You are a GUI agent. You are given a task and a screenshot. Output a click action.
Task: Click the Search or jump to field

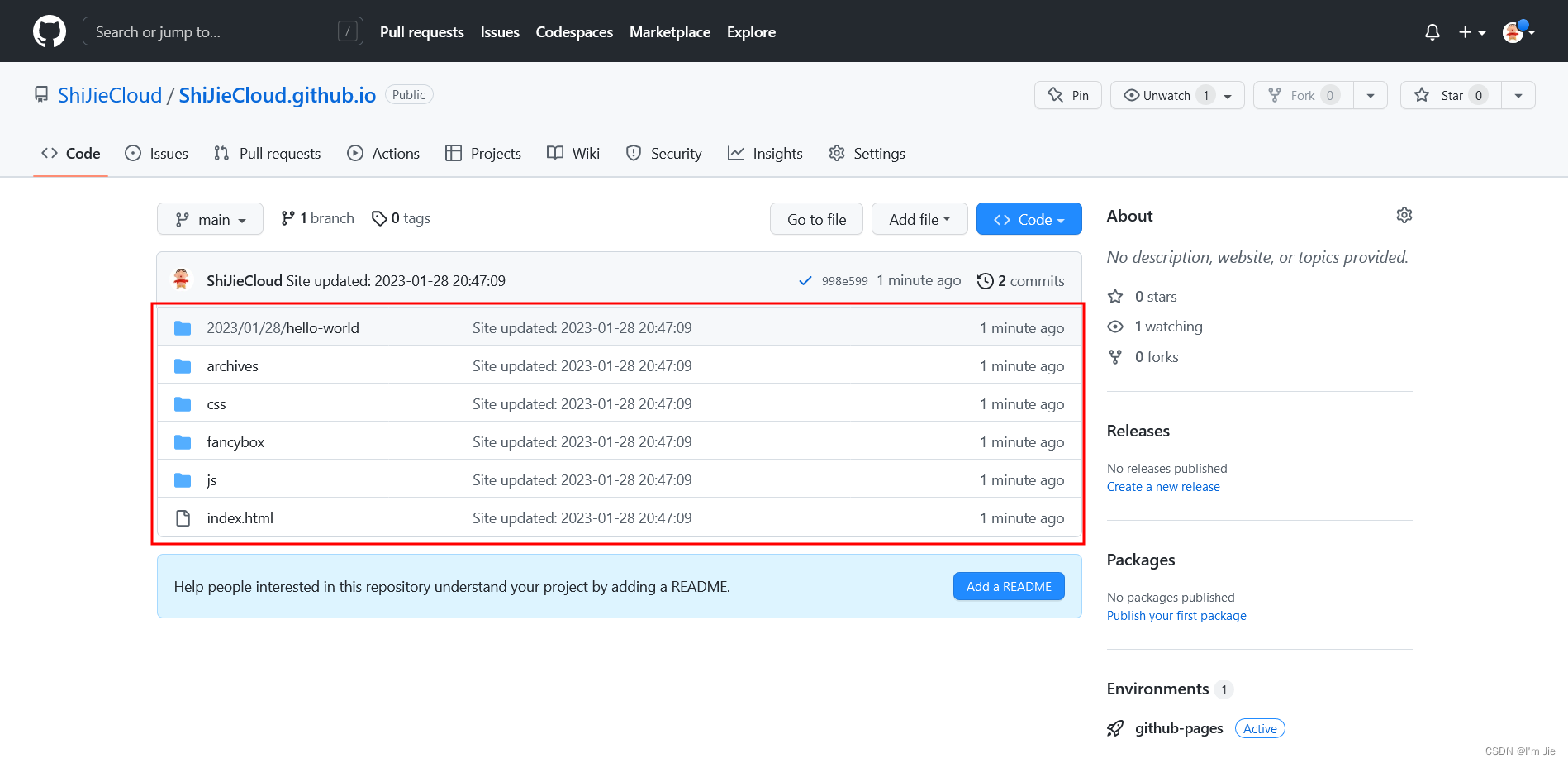point(223,31)
